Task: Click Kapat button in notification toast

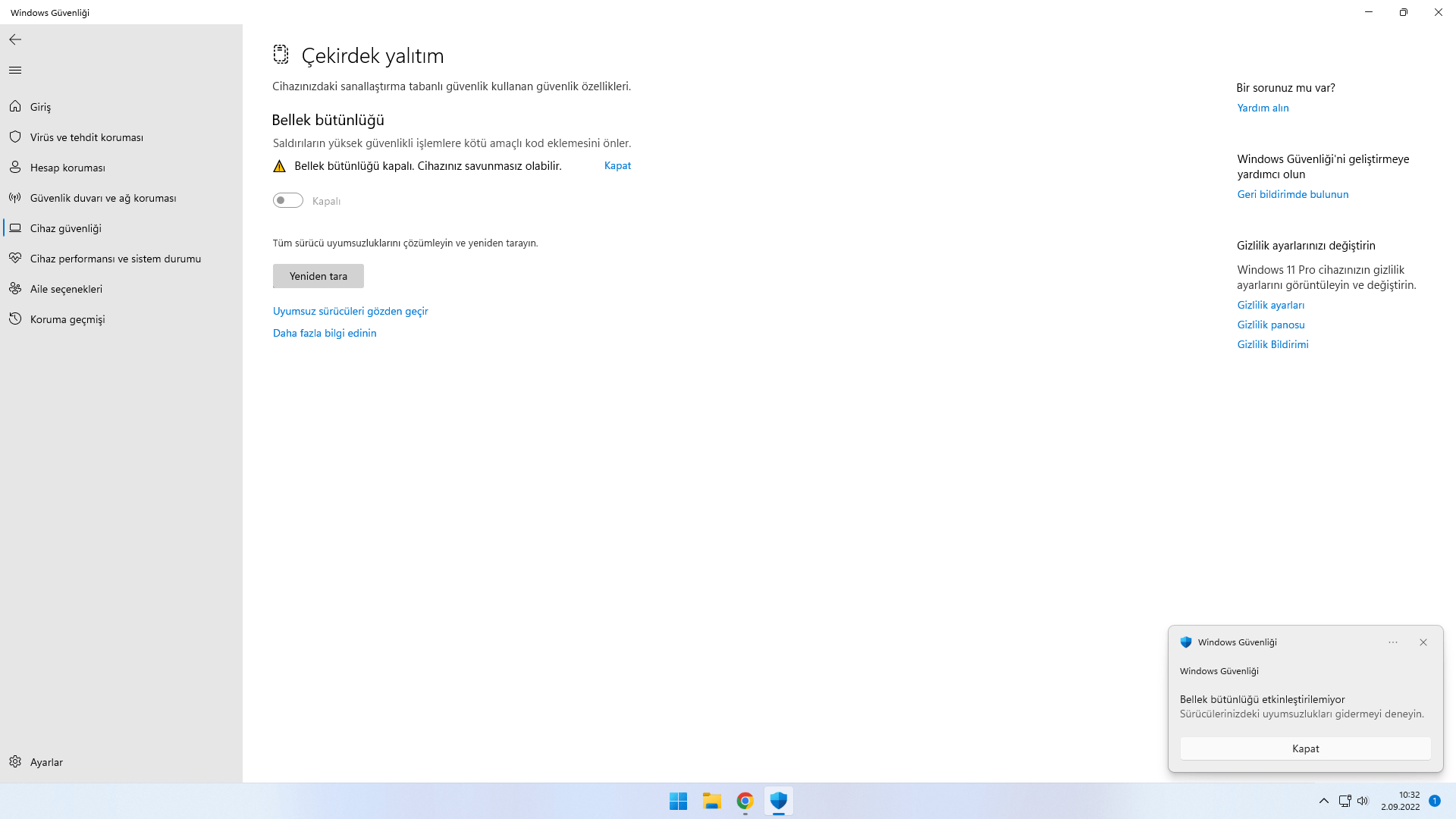Action: click(x=1305, y=748)
